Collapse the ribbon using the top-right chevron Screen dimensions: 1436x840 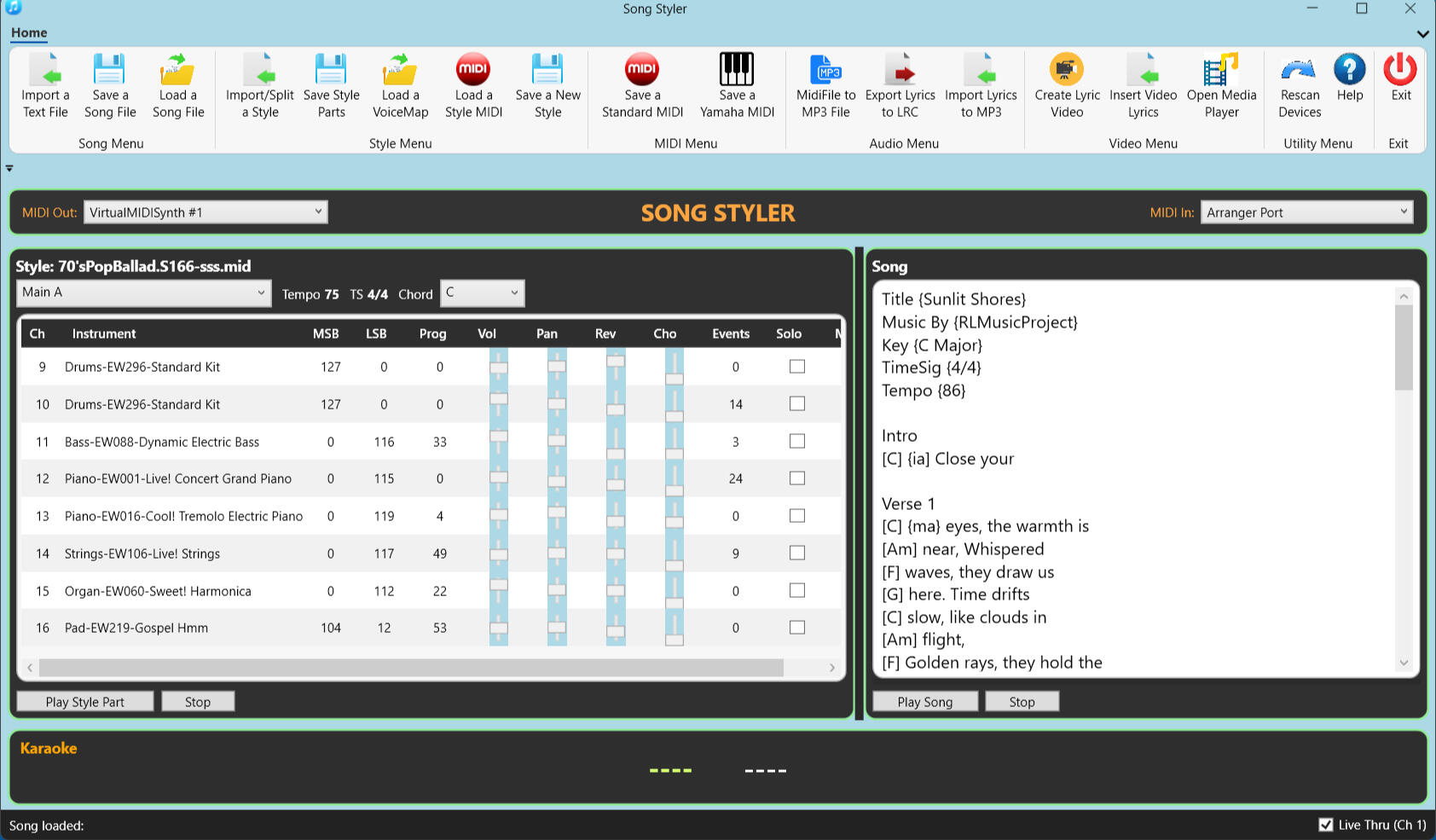pyautogui.click(x=1422, y=34)
